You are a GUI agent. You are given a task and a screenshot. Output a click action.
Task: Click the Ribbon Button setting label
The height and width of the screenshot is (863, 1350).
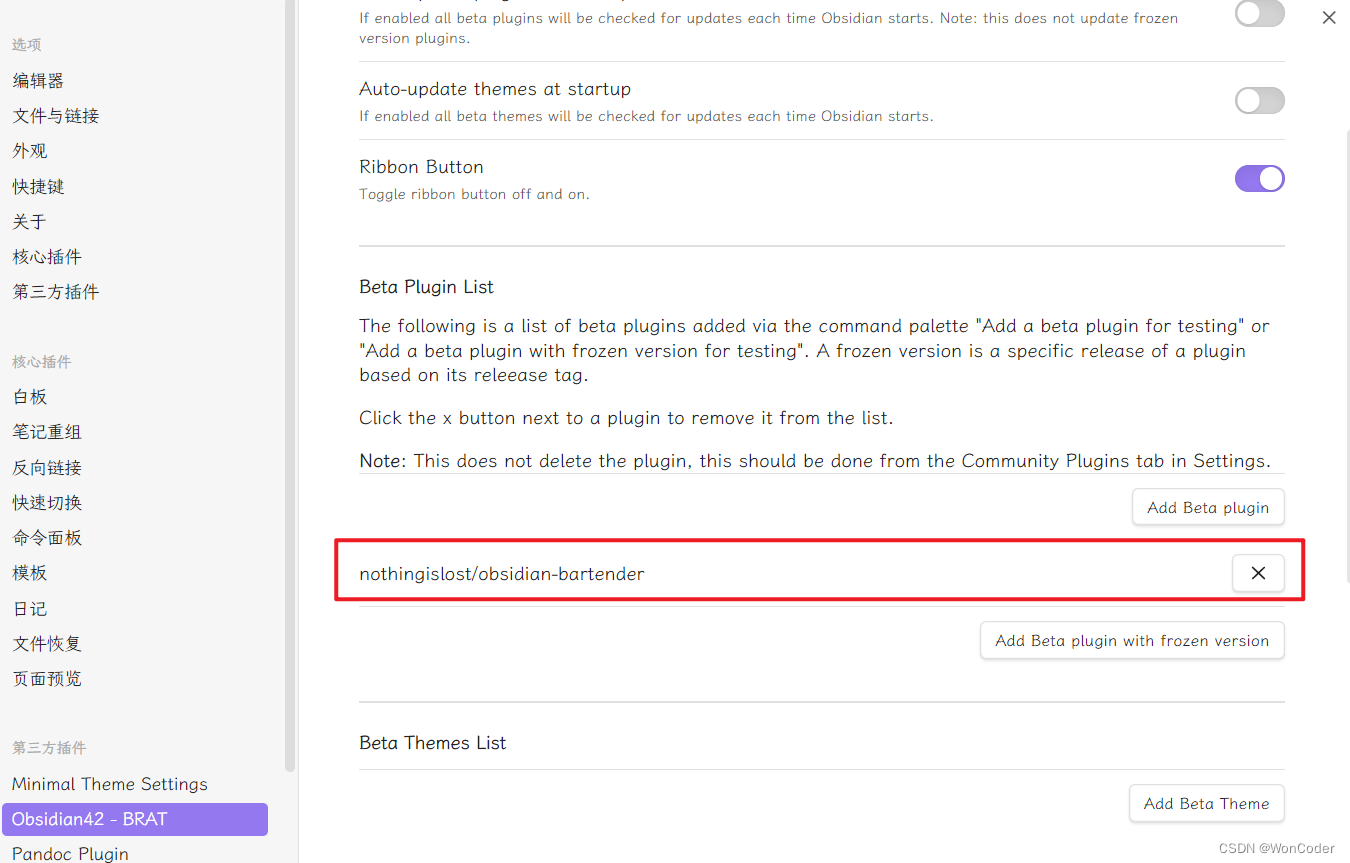coord(421,167)
